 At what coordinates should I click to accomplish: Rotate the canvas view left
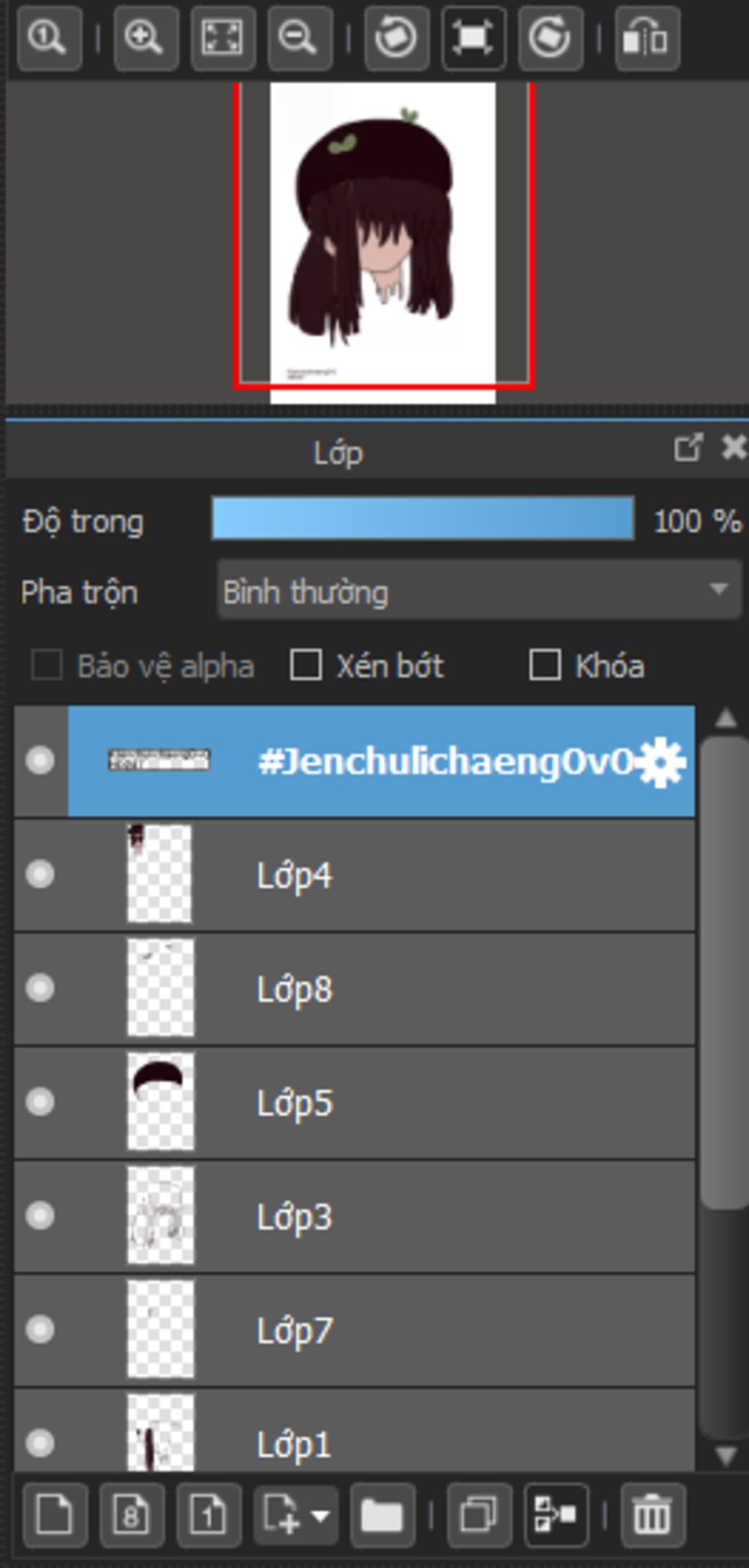[396, 38]
